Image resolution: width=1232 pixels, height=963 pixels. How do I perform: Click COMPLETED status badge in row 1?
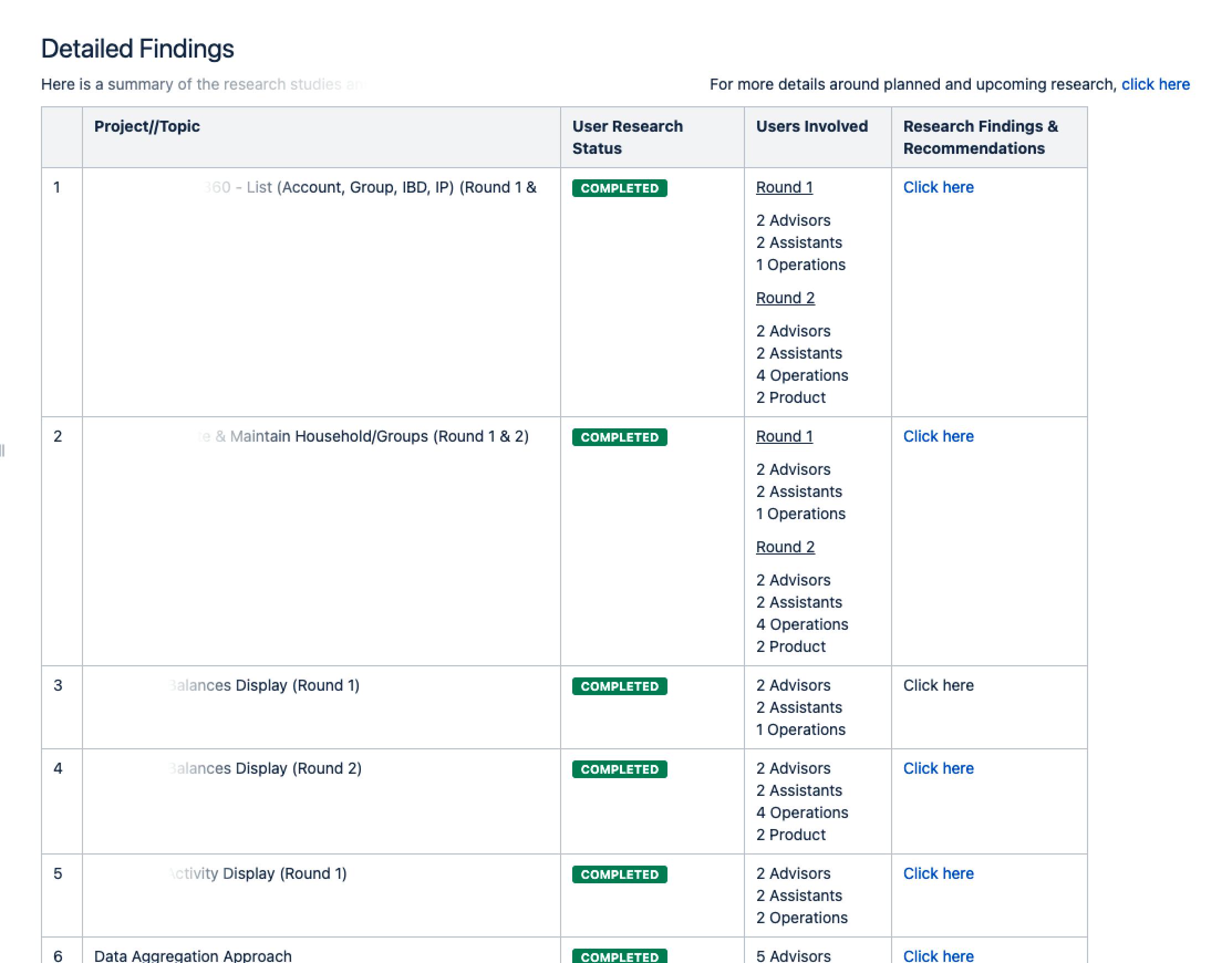point(619,188)
